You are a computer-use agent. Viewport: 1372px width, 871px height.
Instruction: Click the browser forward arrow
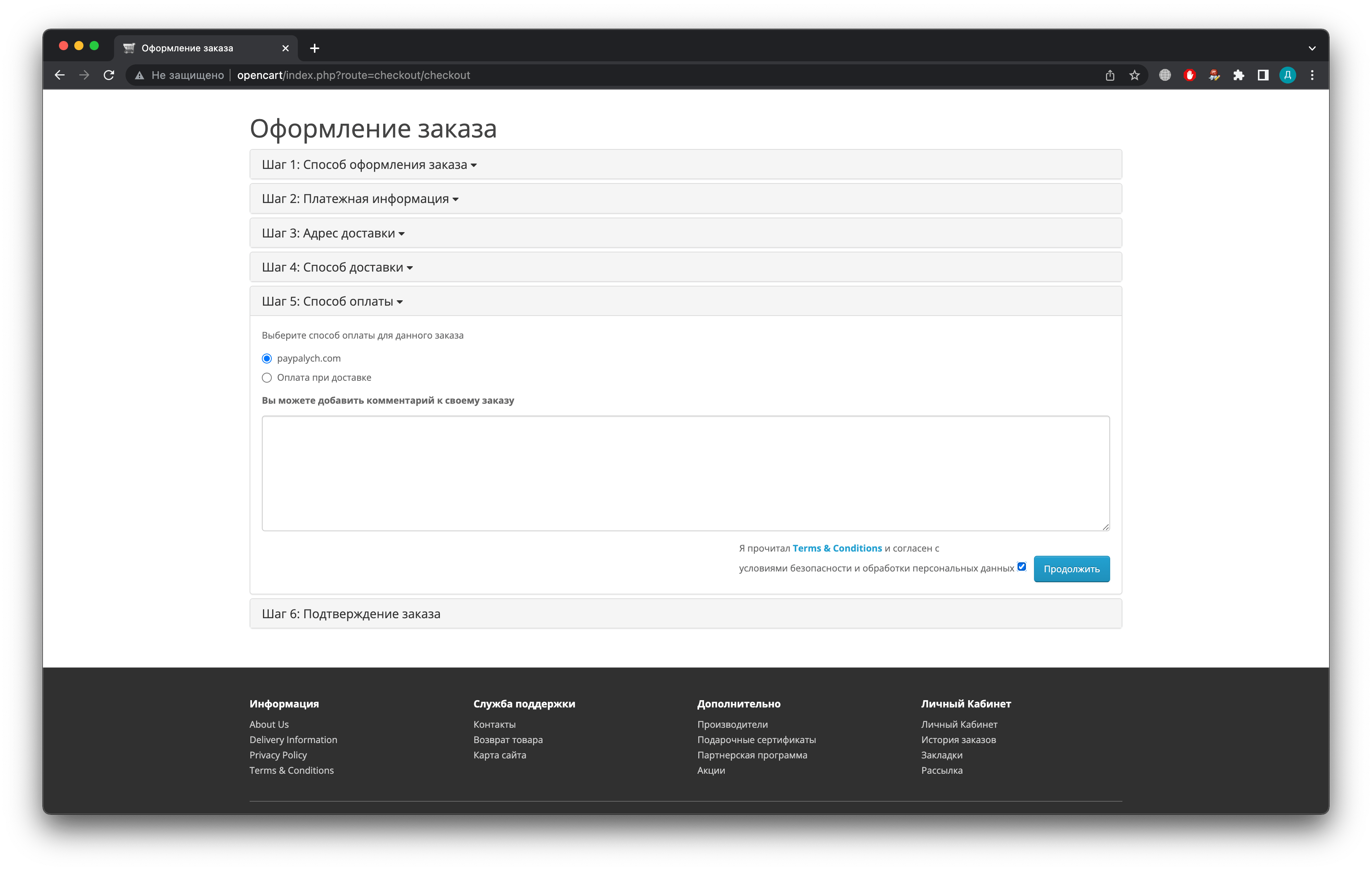click(84, 75)
